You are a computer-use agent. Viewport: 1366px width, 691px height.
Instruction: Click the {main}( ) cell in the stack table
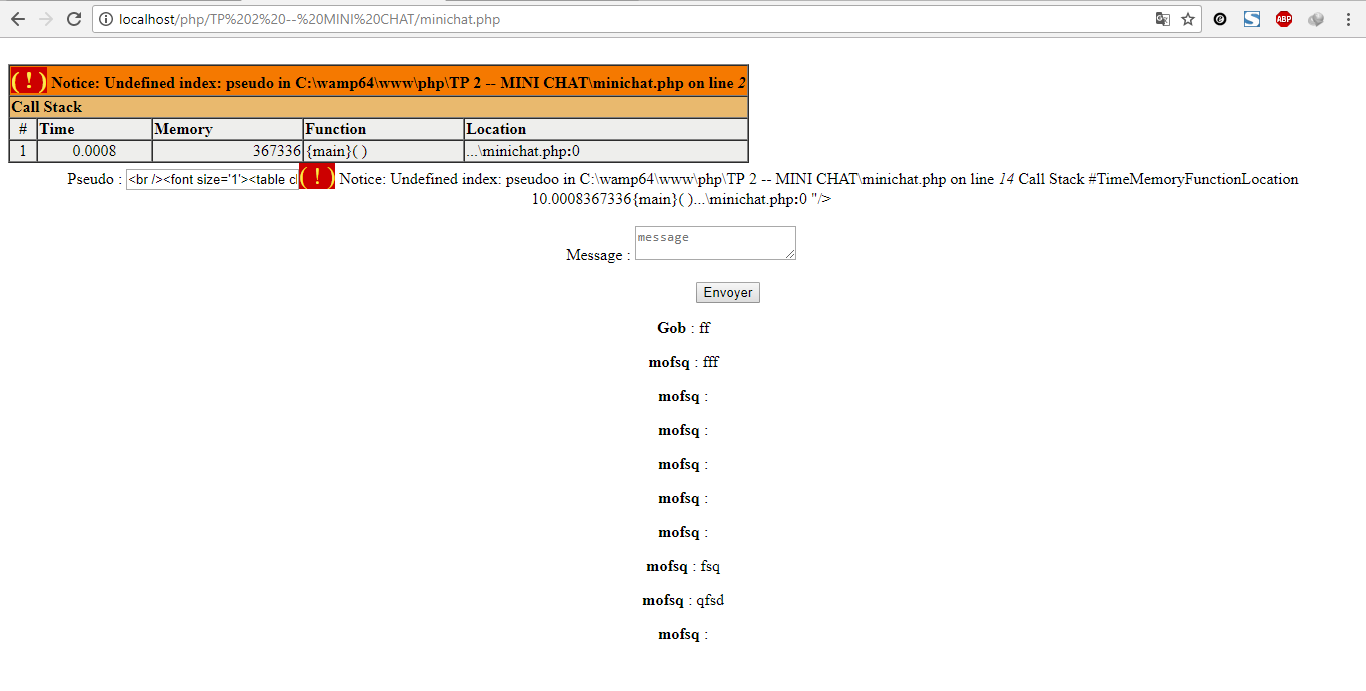click(333, 150)
